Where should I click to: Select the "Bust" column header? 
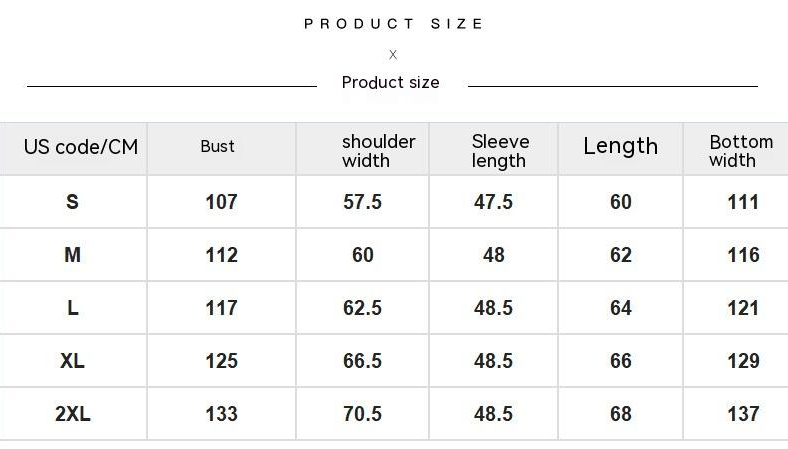click(x=217, y=147)
